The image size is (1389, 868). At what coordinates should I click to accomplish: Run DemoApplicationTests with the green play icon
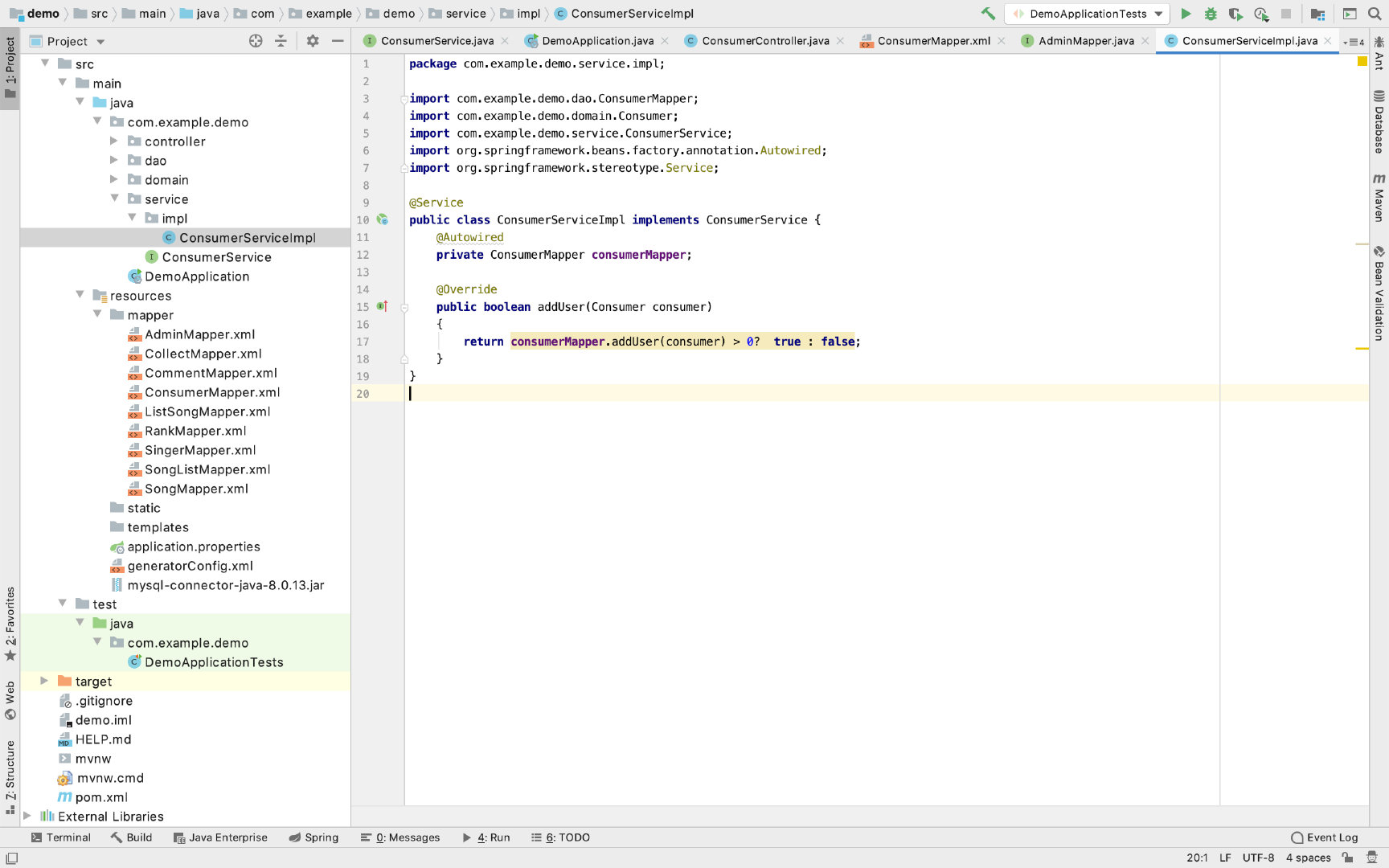pos(1186,14)
